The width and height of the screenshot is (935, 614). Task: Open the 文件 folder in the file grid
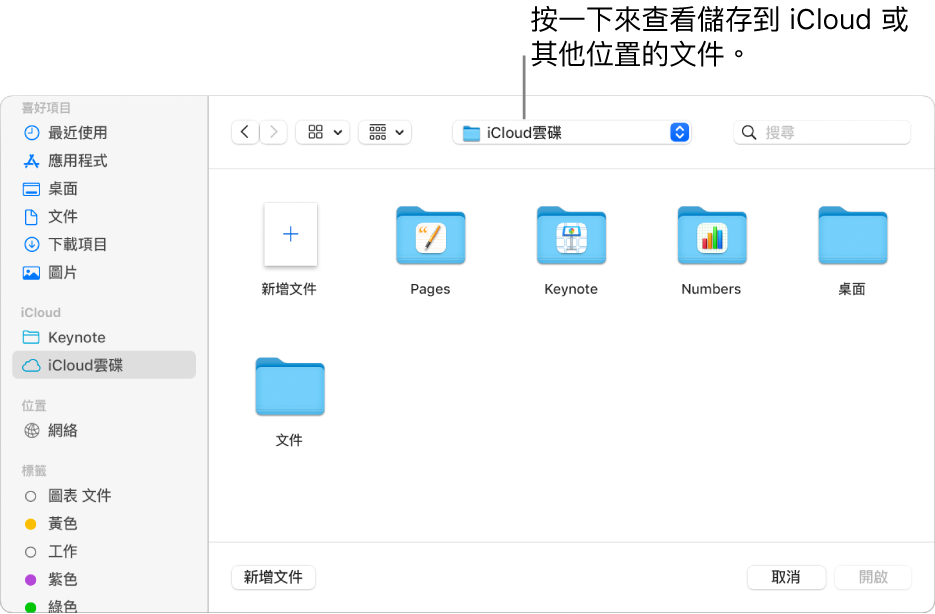point(290,386)
